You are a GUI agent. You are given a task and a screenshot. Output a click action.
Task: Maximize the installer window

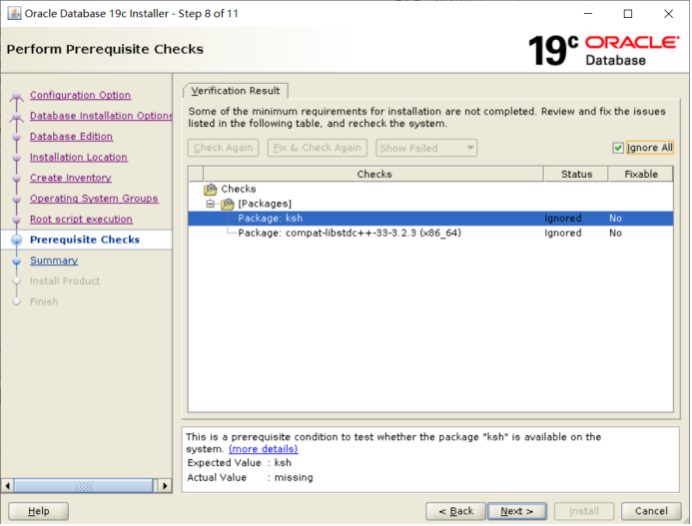tap(628, 14)
